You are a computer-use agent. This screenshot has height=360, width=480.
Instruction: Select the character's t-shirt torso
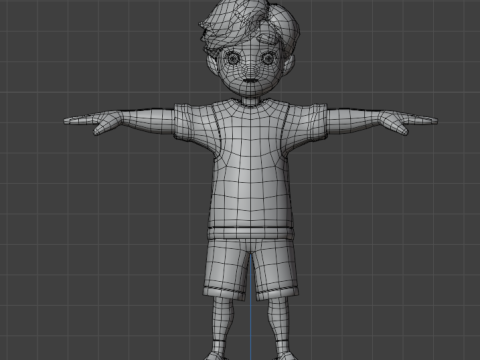pos(251,170)
